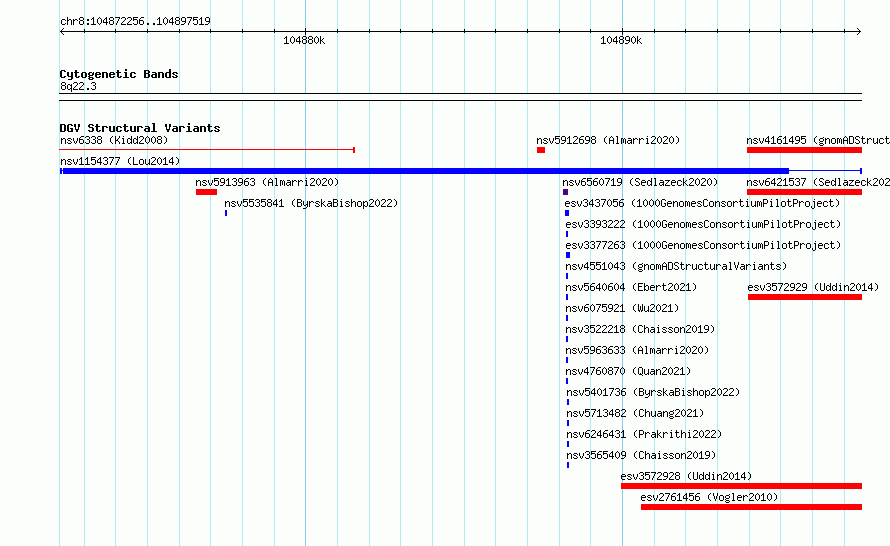Click the 104880k ruler tick label
This screenshot has width=890, height=546.
click(x=304, y=40)
